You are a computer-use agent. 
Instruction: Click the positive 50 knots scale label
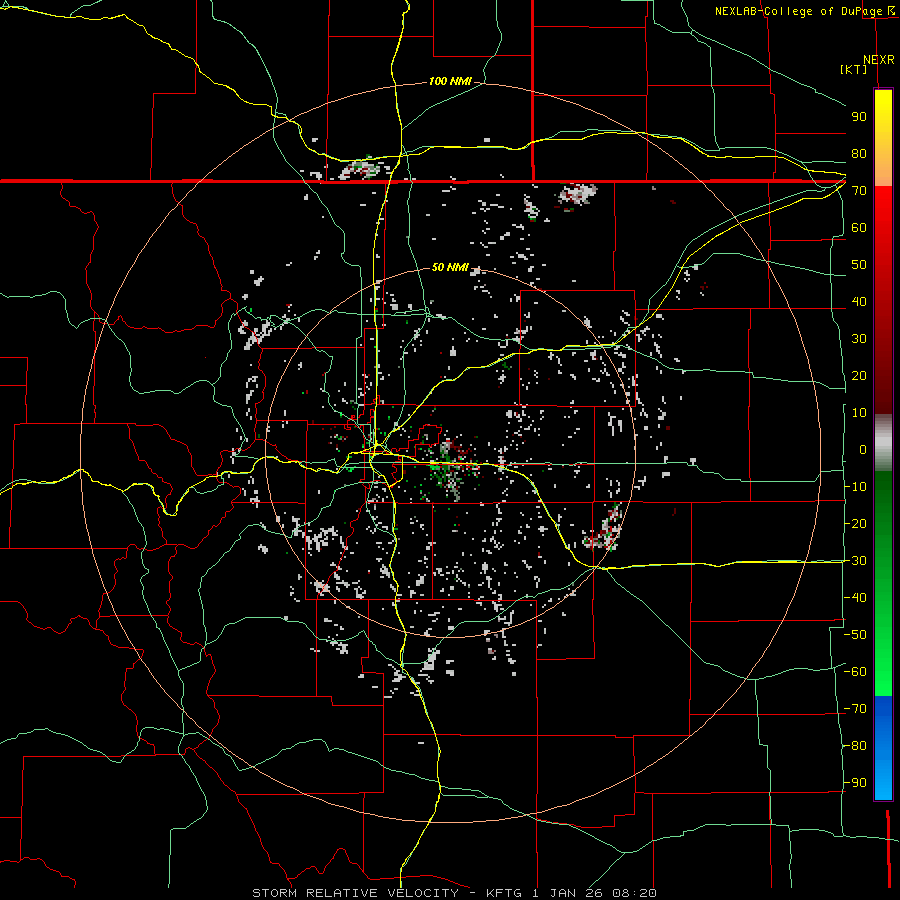[x=859, y=265]
